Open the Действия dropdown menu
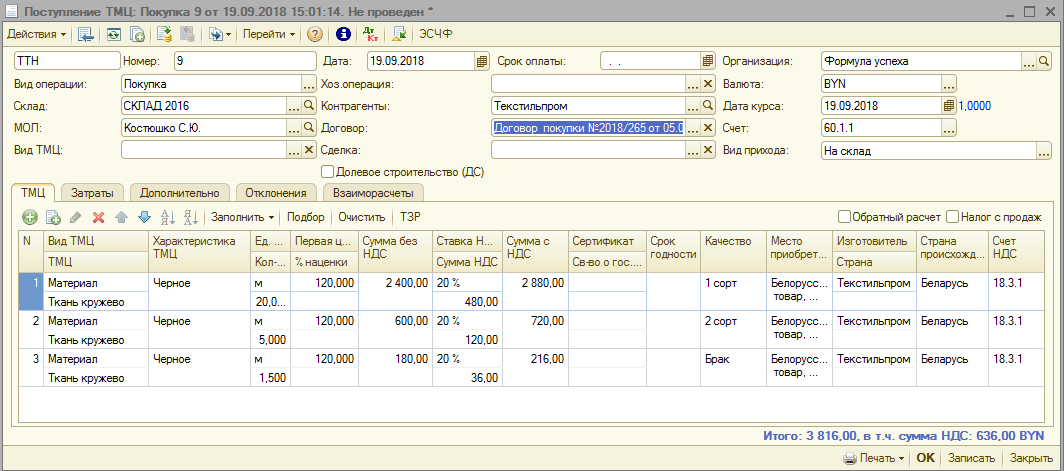 pyautogui.click(x=37, y=34)
